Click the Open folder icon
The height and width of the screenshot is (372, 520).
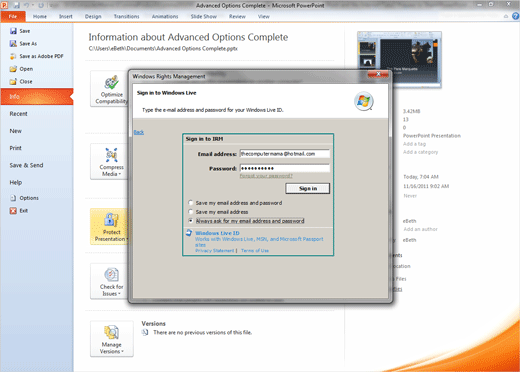point(13,69)
